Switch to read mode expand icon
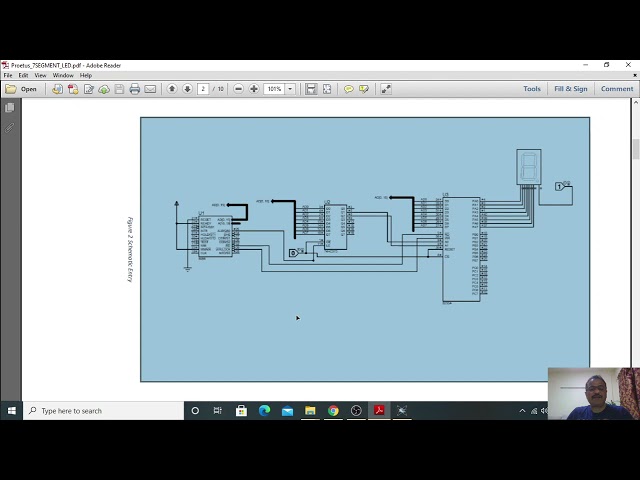The image size is (640, 480). click(x=386, y=89)
